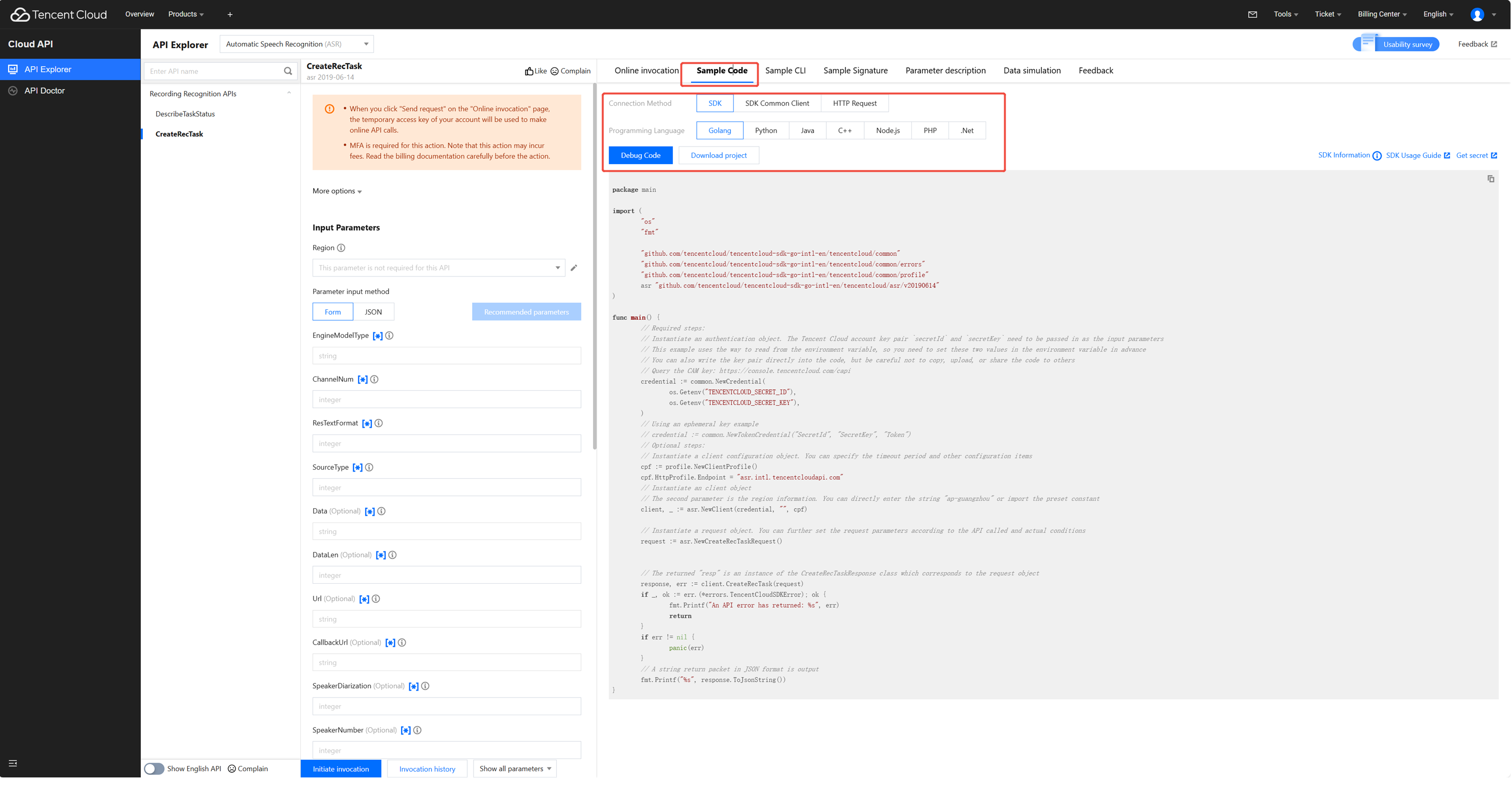Copy sample code with the copy icon
The height and width of the screenshot is (786, 1512).
click(1490, 178)
